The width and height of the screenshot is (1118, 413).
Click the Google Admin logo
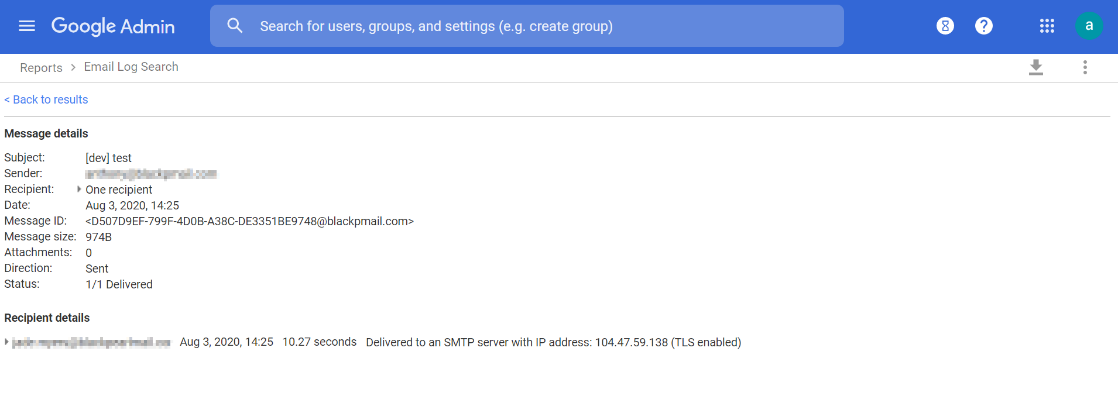click(x=113, y=26)
